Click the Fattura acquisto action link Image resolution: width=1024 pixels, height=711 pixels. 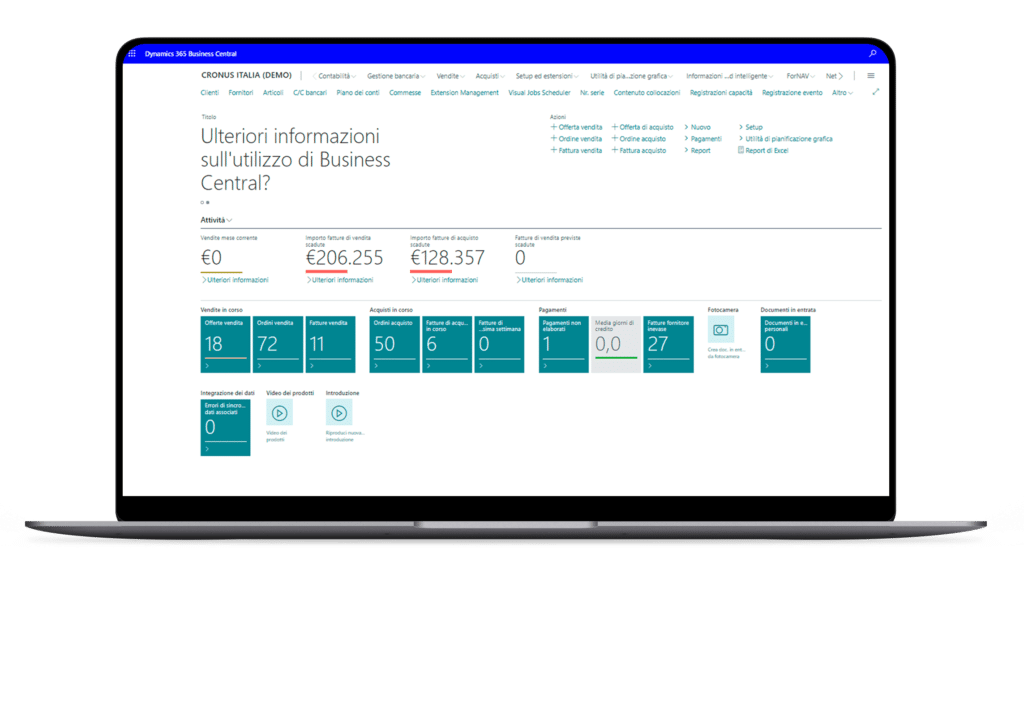[641, 150]
